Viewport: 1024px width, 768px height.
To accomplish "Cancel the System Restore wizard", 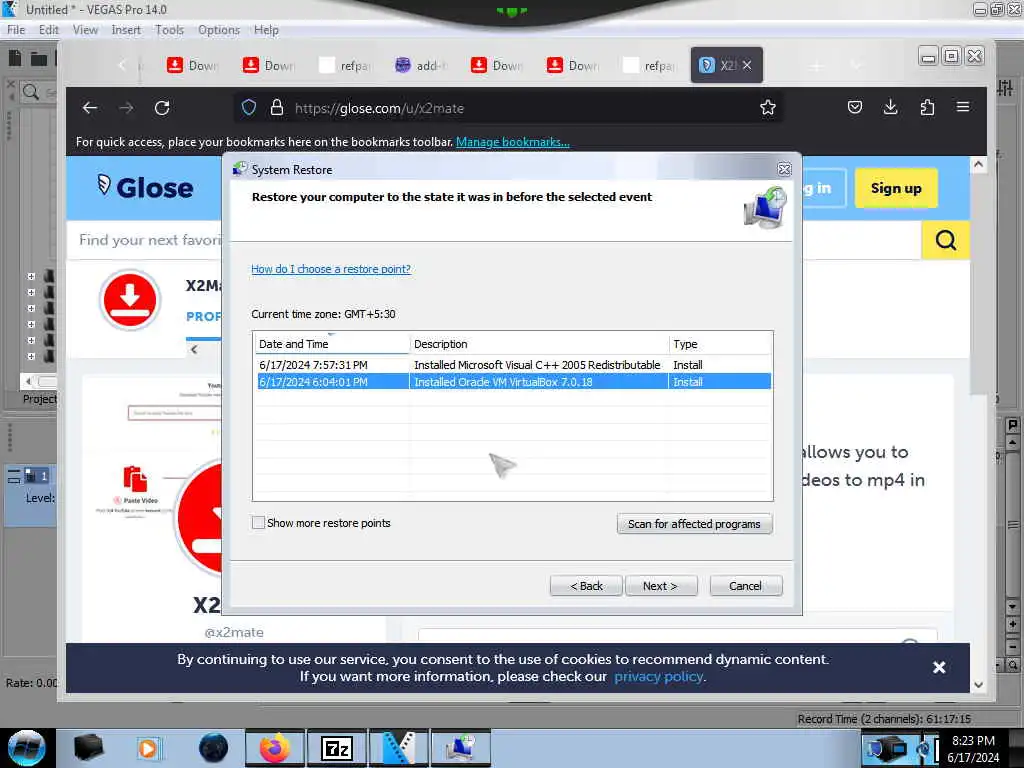I will 745,586.
